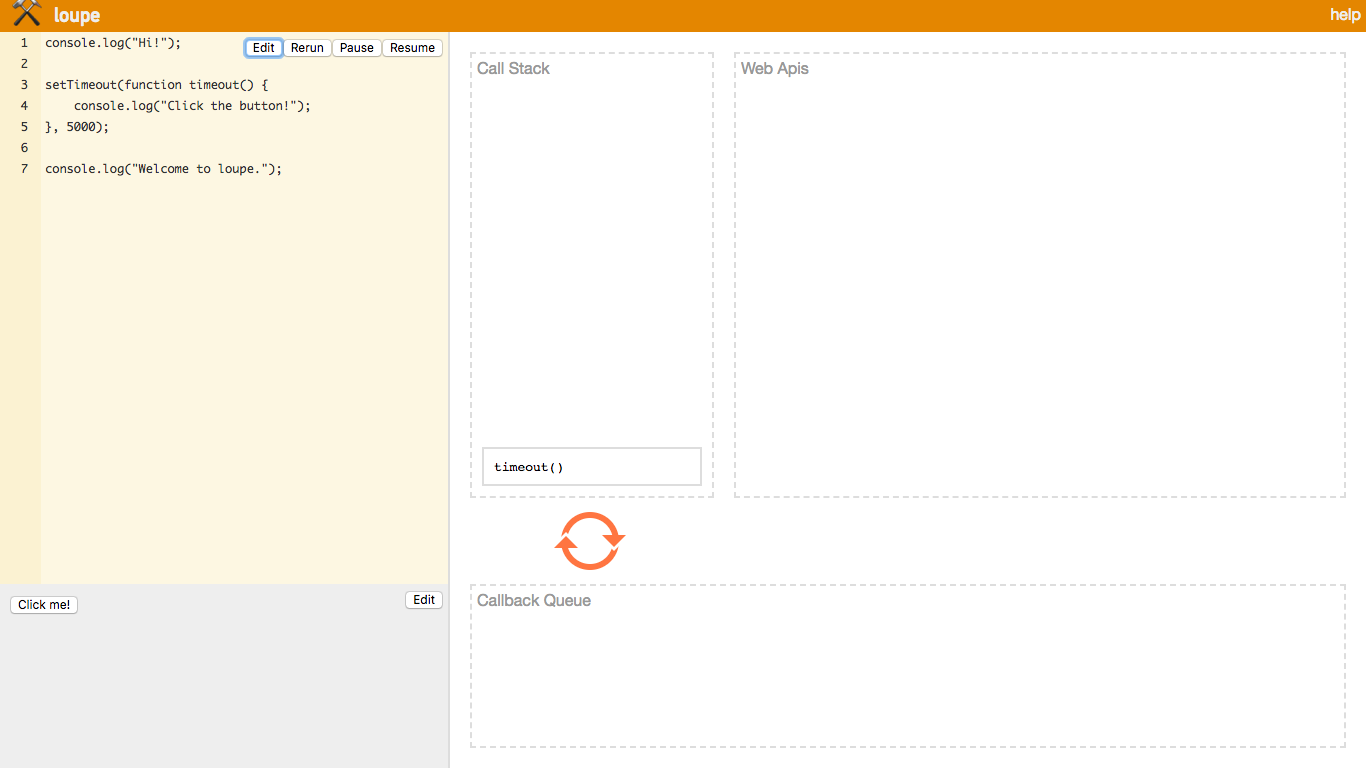Click the Edit button above the code
1366x768 pixels.
263,47
